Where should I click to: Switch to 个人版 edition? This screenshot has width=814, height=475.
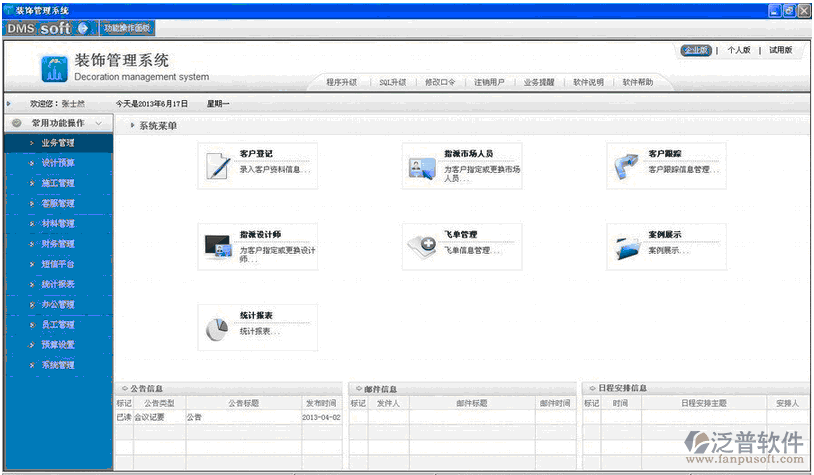pos(738,50)
